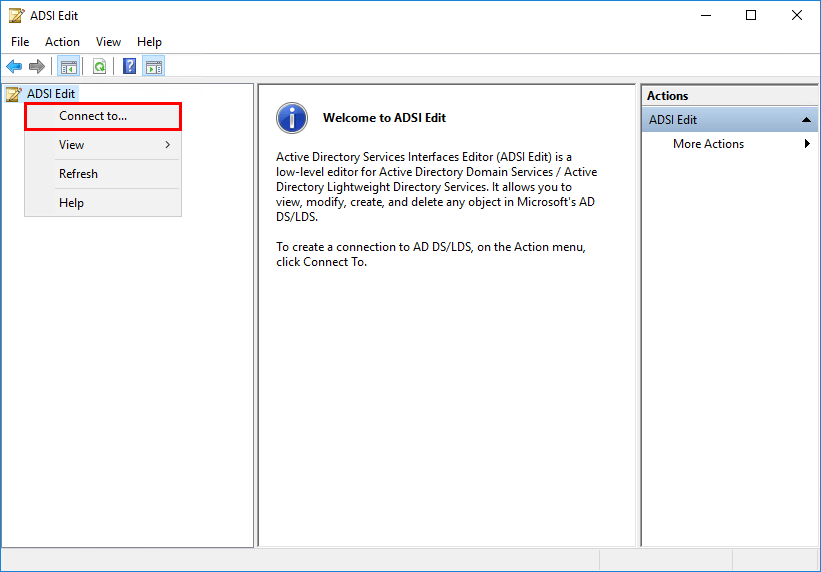The width and height of the screenshot is (821, 572).
Task: Choose Help in context menu
Action: (x=103, y=203)
